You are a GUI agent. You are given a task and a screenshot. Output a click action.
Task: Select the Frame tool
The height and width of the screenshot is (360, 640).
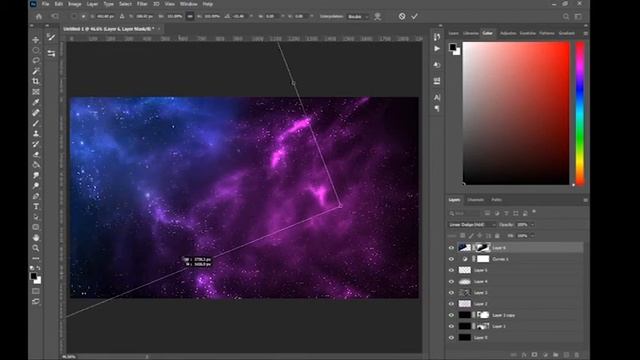click(36, 92)
